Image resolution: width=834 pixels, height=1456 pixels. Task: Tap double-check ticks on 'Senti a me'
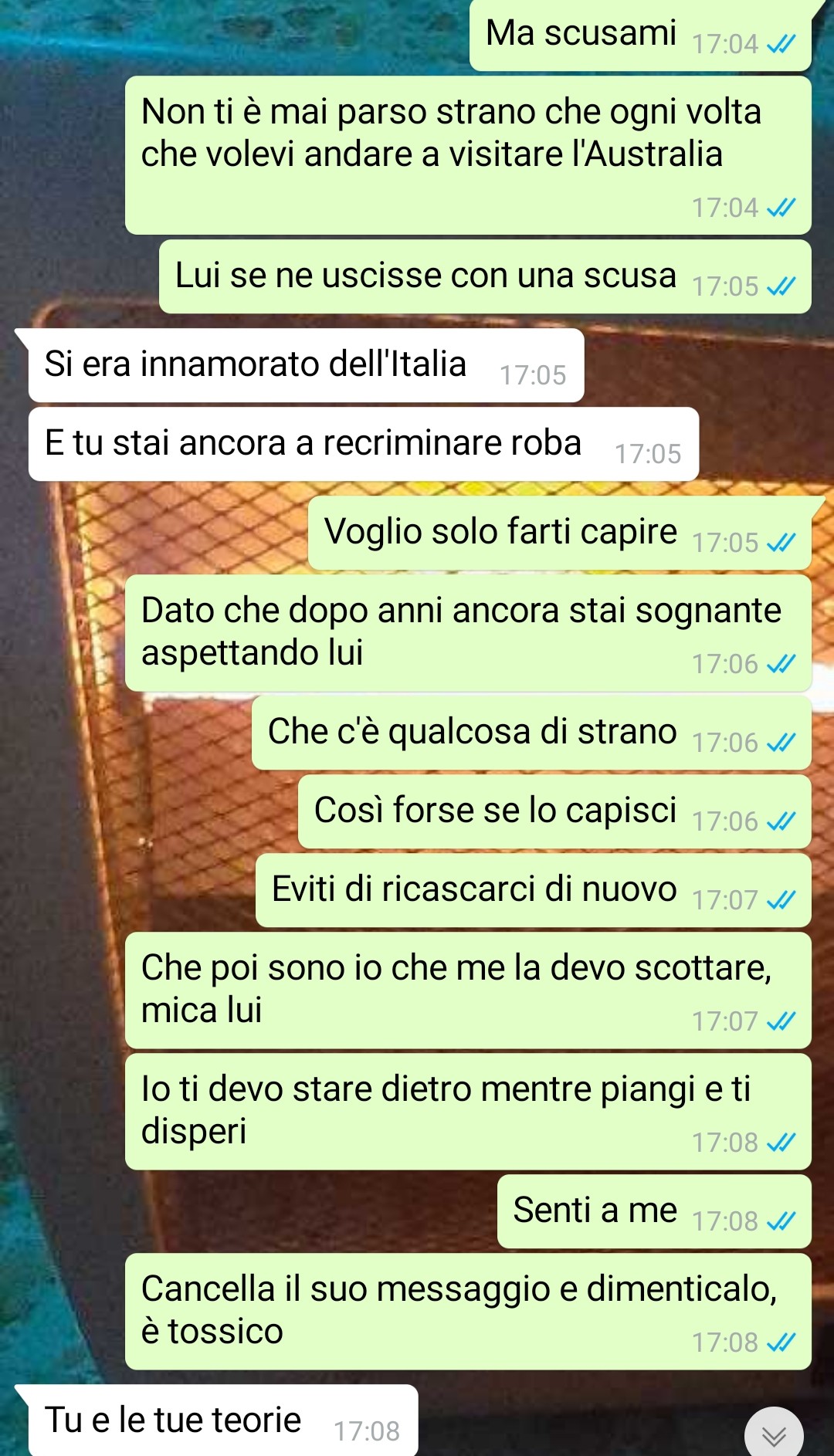[781, 1221]
